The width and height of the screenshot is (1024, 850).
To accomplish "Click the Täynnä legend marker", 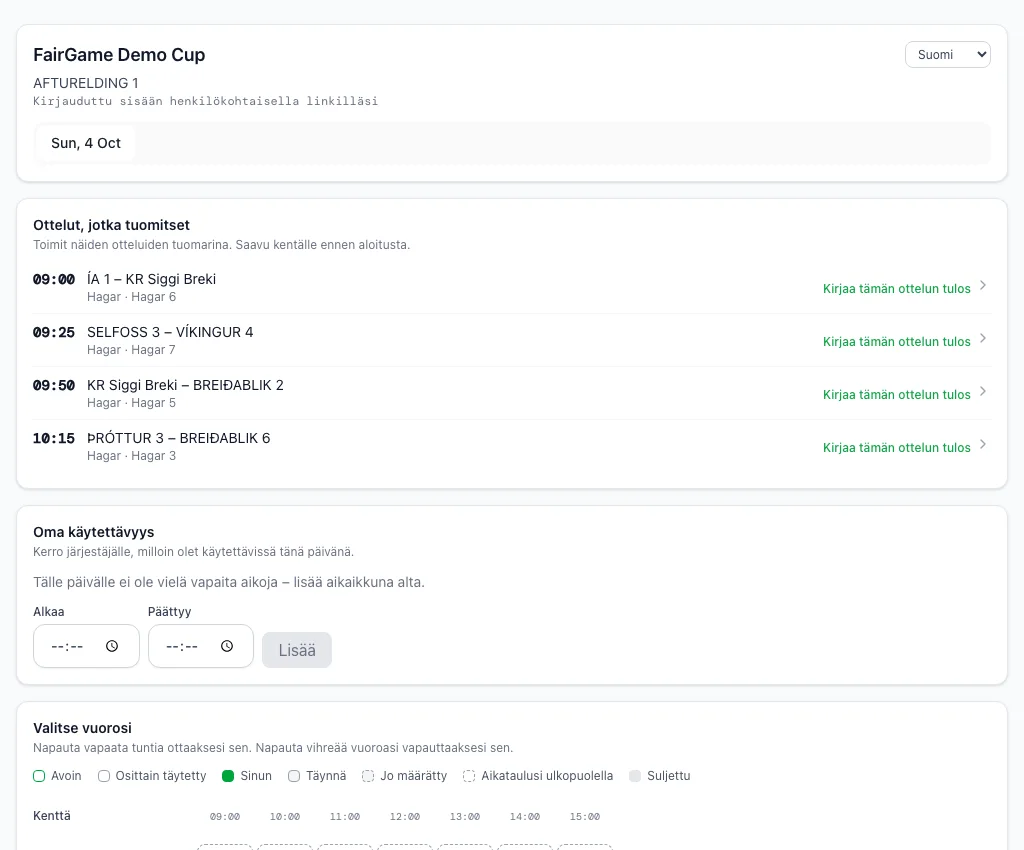I will pos(294,776).
